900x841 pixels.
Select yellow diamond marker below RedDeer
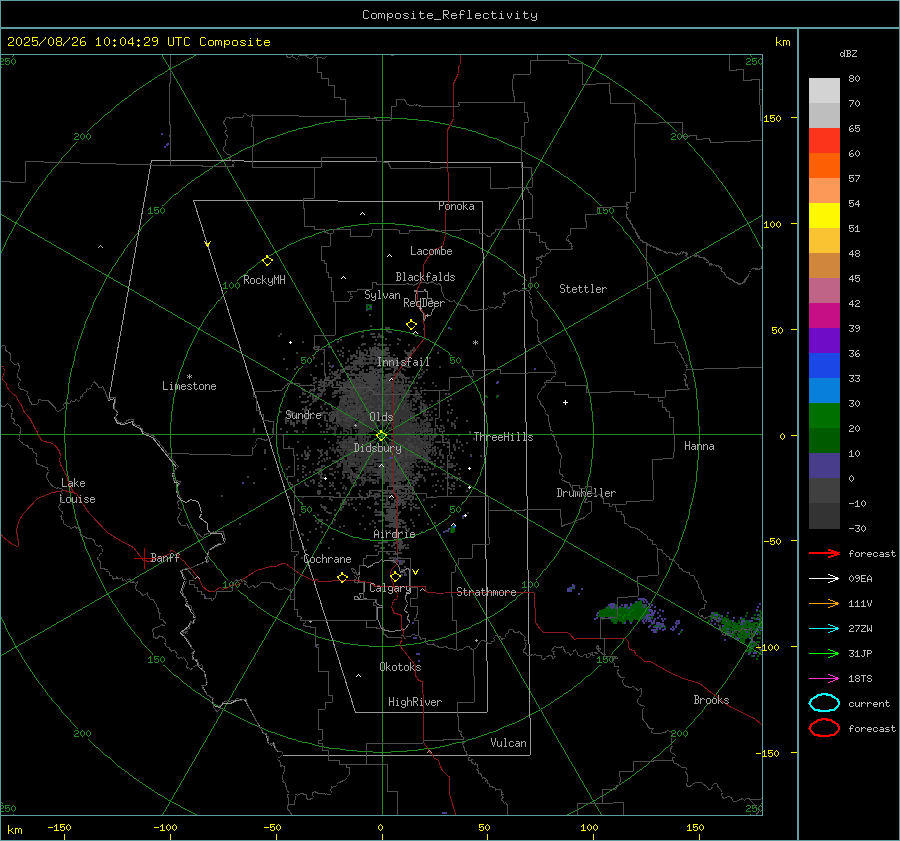(412, 325)
